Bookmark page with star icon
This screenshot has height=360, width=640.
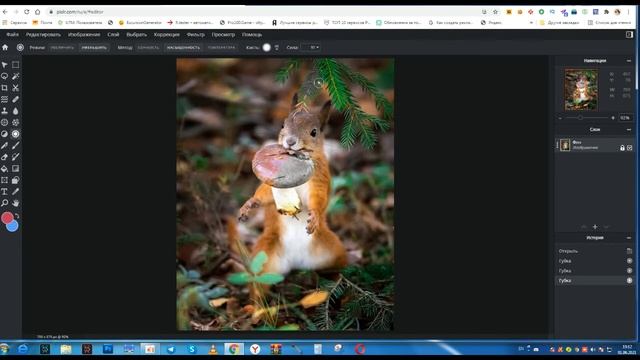496,12
